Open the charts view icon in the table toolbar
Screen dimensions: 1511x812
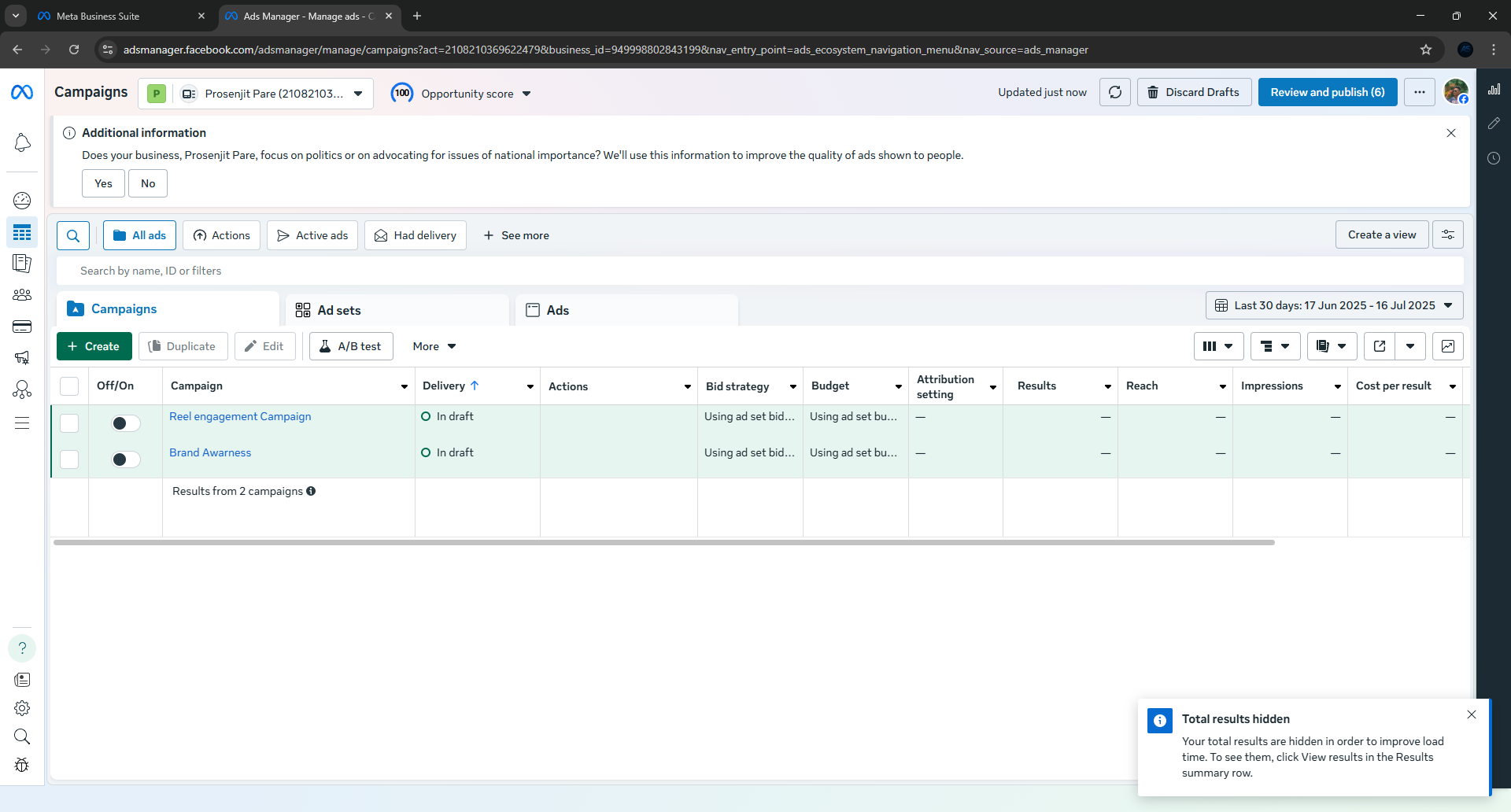[x=1448, y=346]
